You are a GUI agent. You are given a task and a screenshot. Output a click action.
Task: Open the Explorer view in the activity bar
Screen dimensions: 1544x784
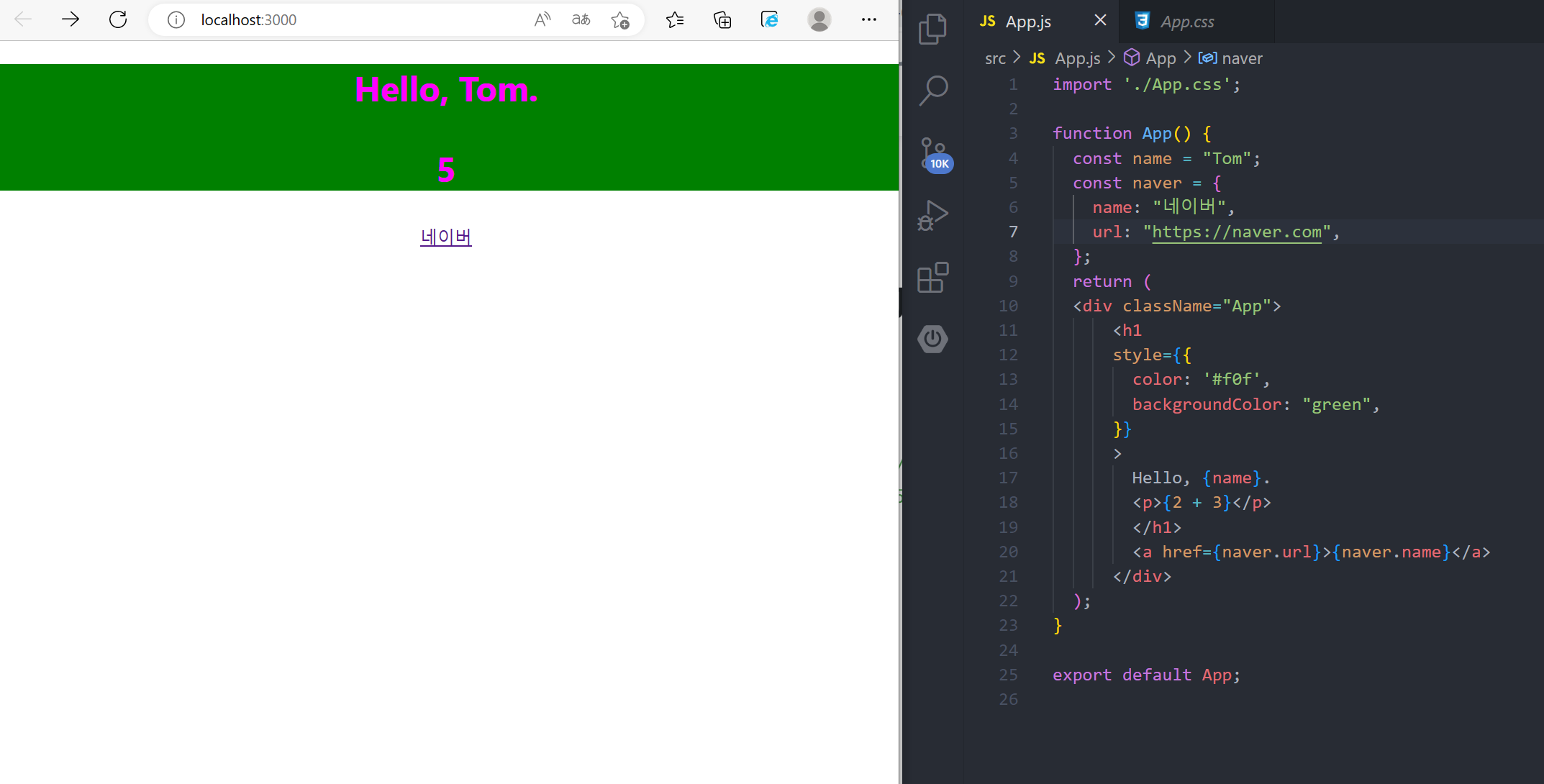coord(933,29)
